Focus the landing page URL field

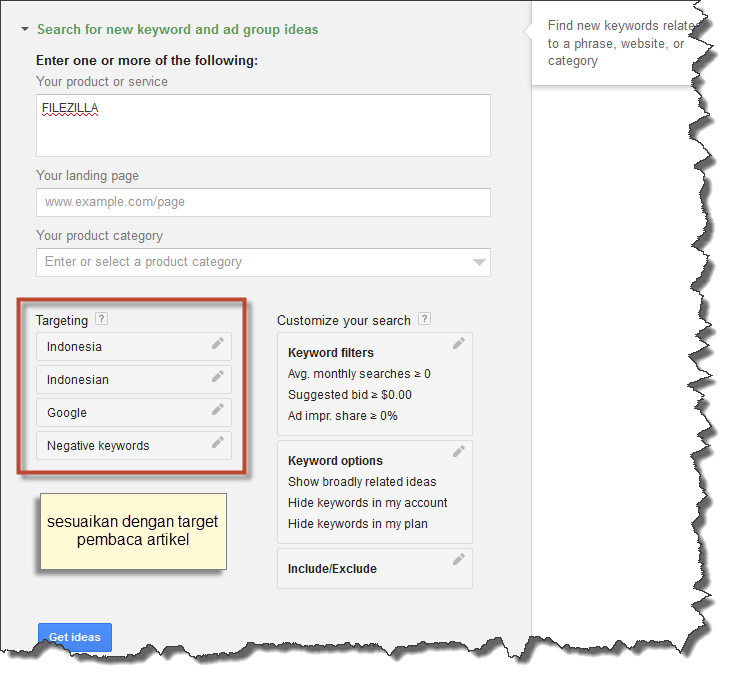coord(263,202)
